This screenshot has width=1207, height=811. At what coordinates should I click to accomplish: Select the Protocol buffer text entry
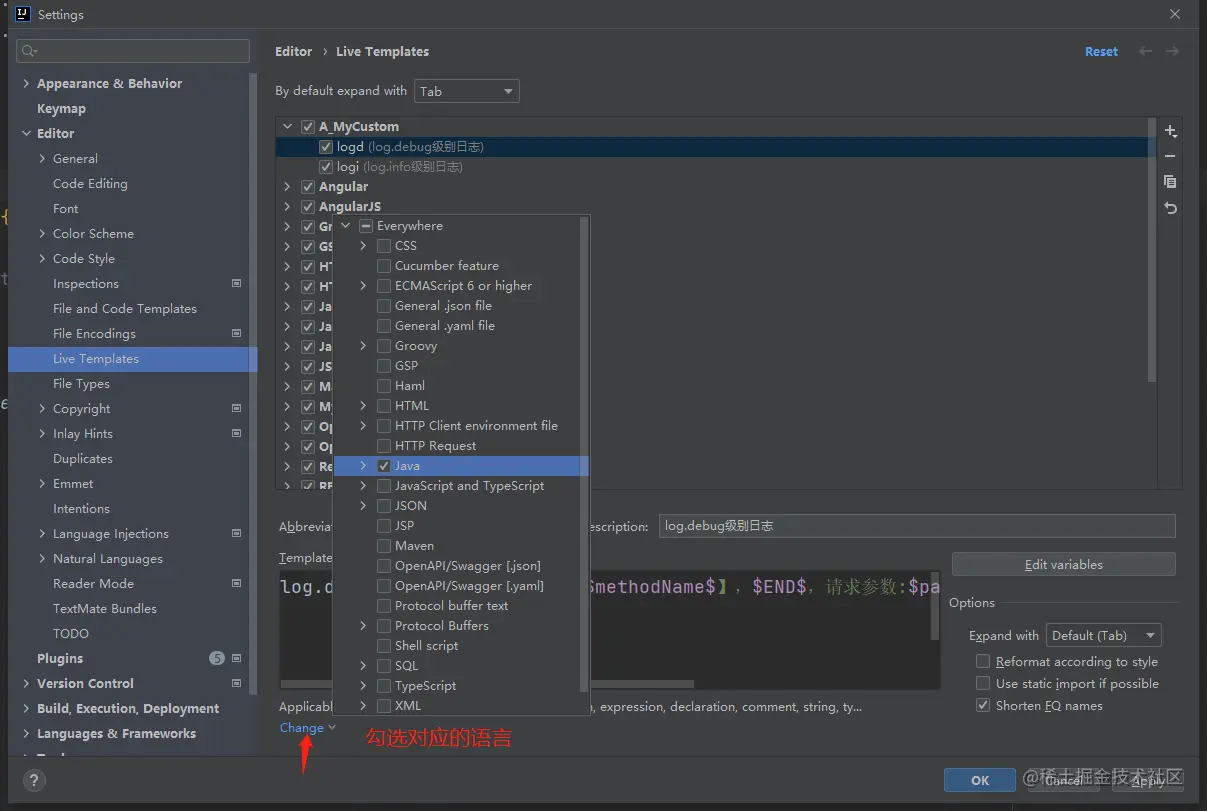(x=451, y=606)
